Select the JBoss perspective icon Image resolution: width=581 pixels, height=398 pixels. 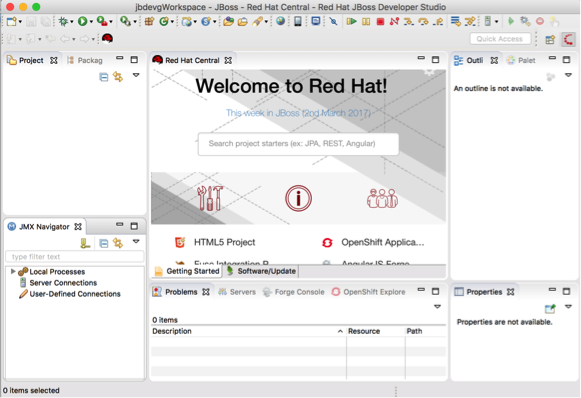(568, 39)
